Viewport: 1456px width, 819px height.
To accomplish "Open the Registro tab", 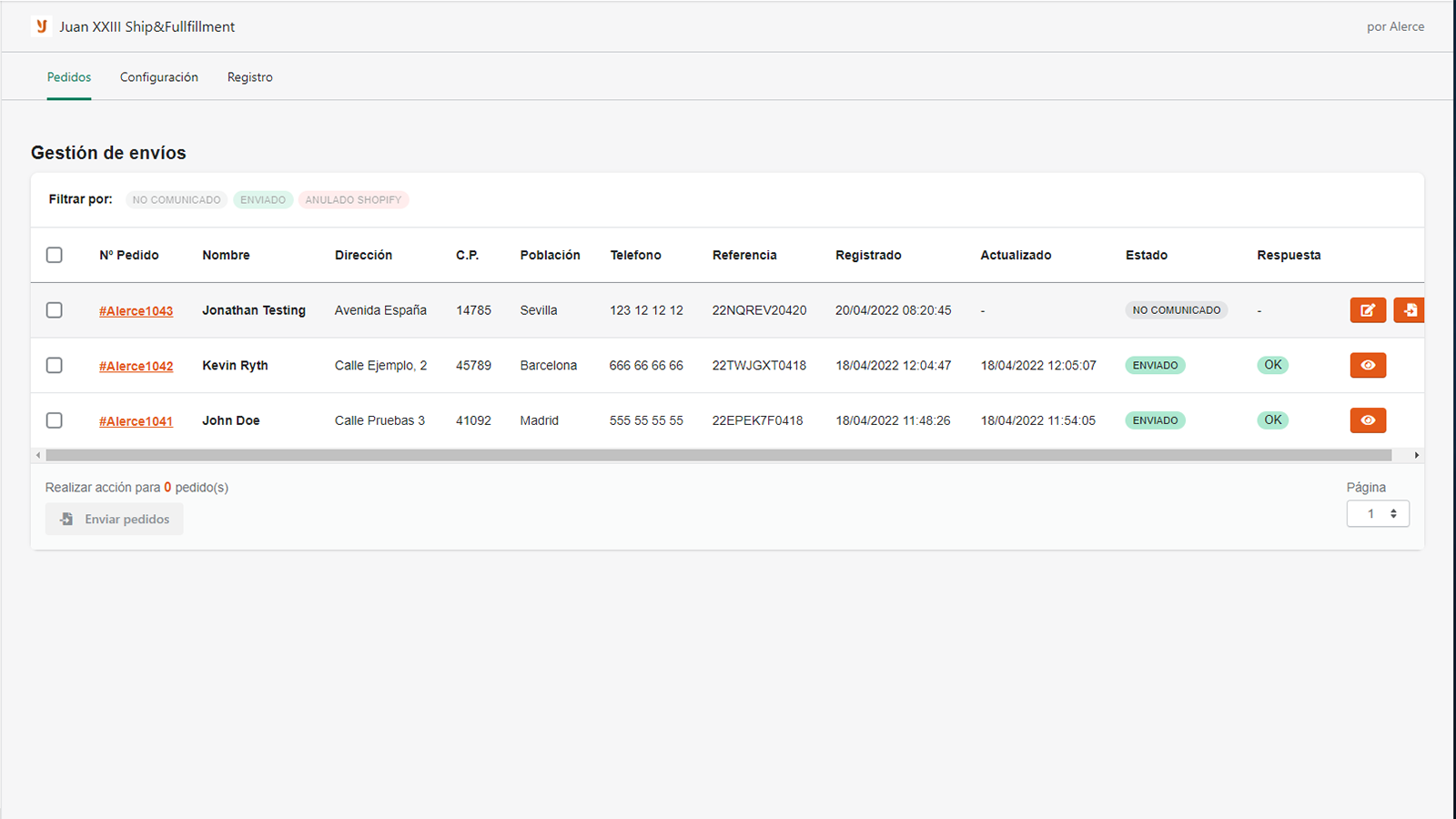I will (x=250, y=77).
